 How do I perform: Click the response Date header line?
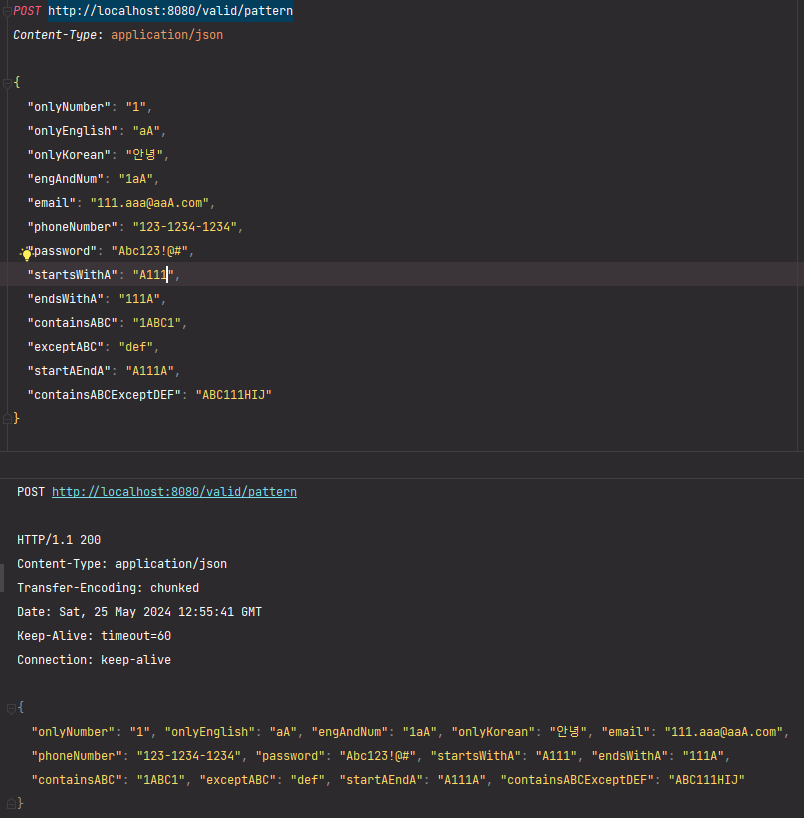(139, 612)
